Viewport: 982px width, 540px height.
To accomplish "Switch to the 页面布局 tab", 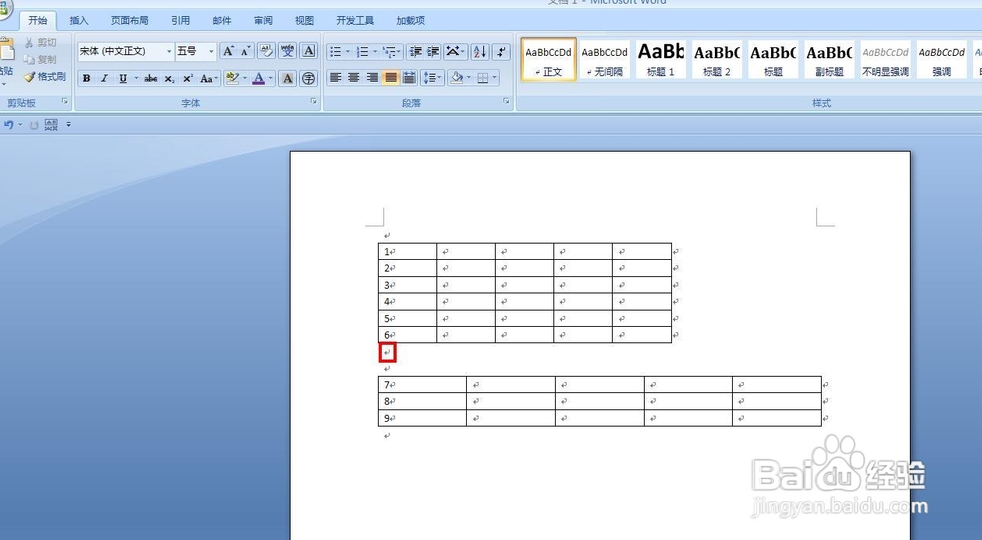I will (130, 21).
